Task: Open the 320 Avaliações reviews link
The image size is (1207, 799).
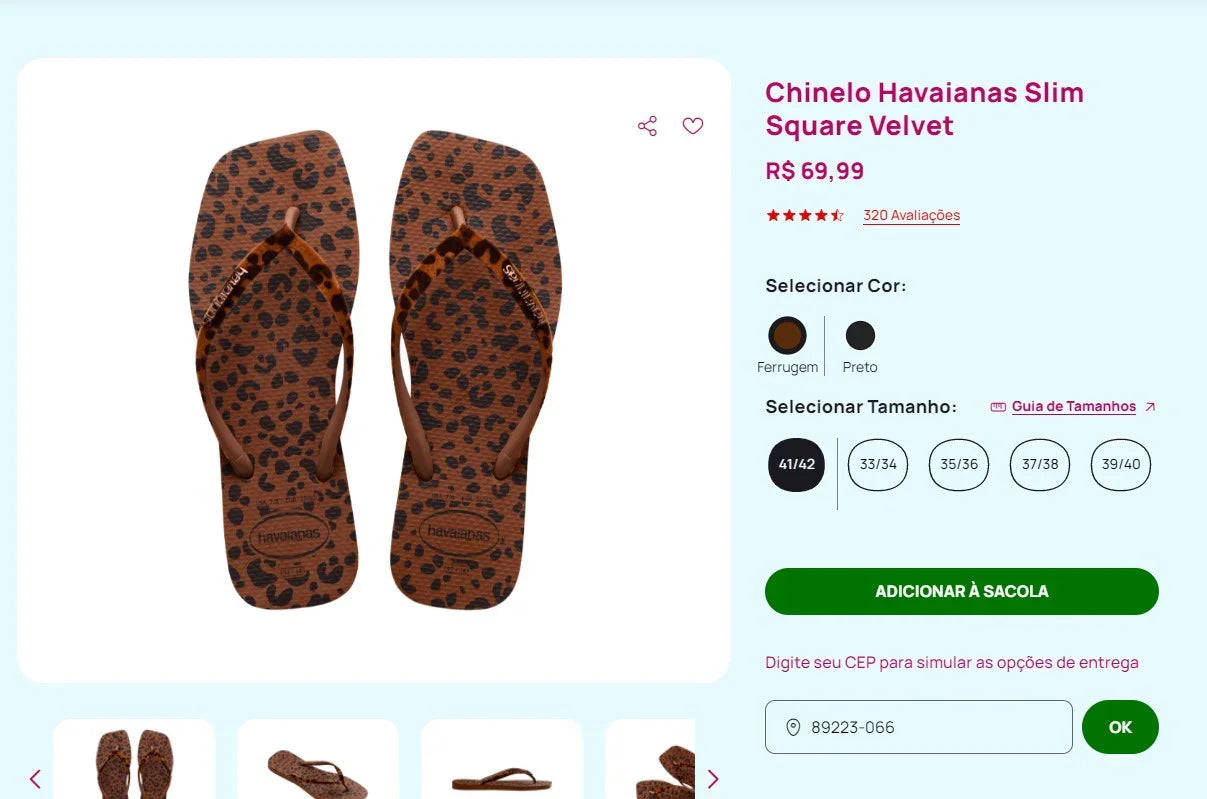Action: [911, 214]
